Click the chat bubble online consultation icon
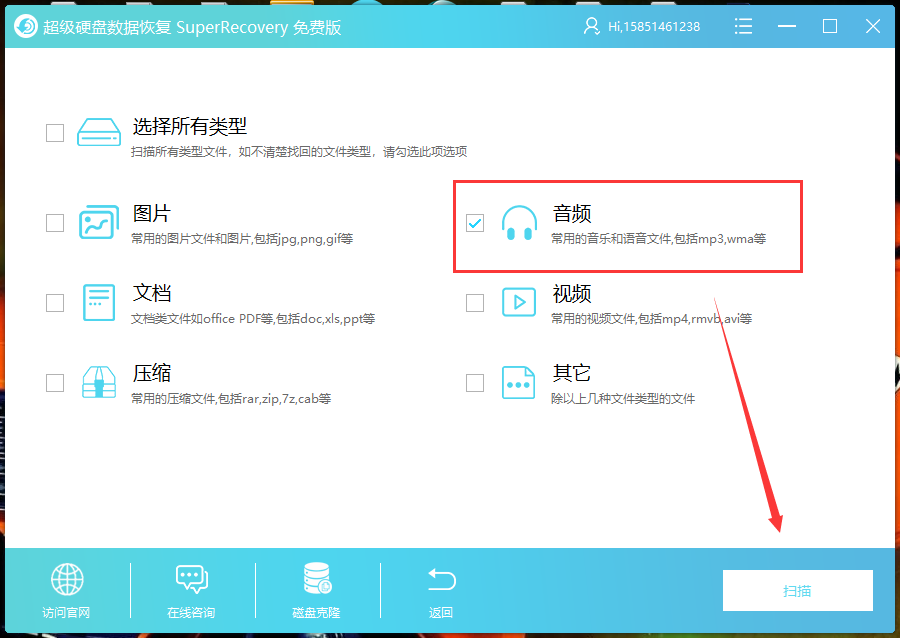900x638 pixels. point(192,579)
